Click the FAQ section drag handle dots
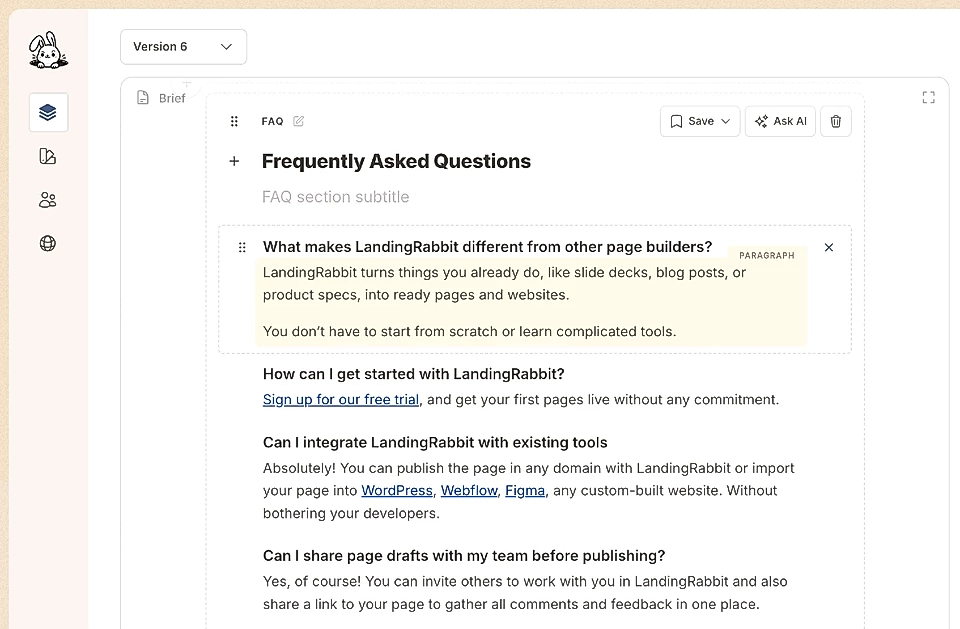The height and width of the screenshot is (629, 960). tap(234, 121)
